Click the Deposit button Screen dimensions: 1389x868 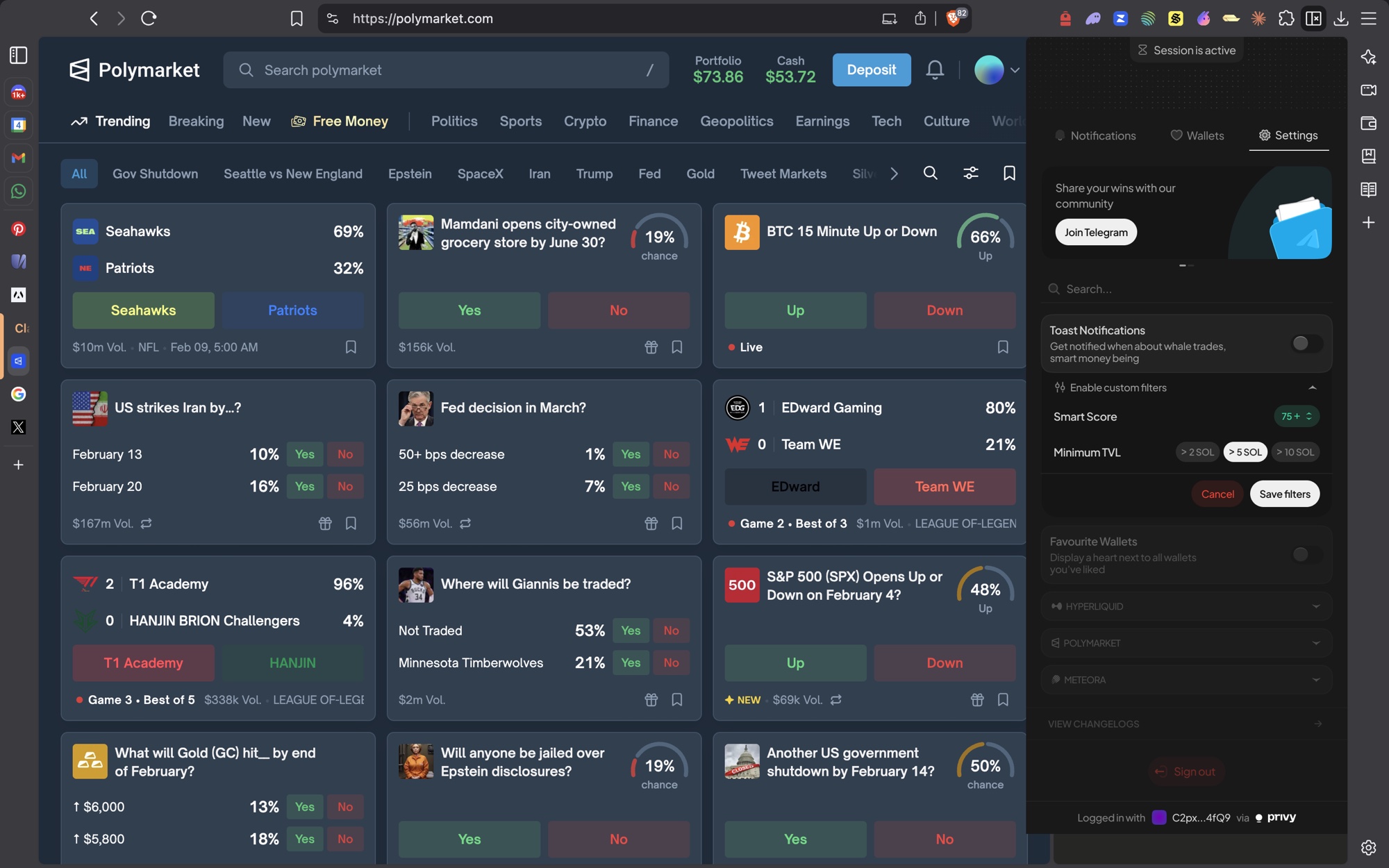coord(872,69)
